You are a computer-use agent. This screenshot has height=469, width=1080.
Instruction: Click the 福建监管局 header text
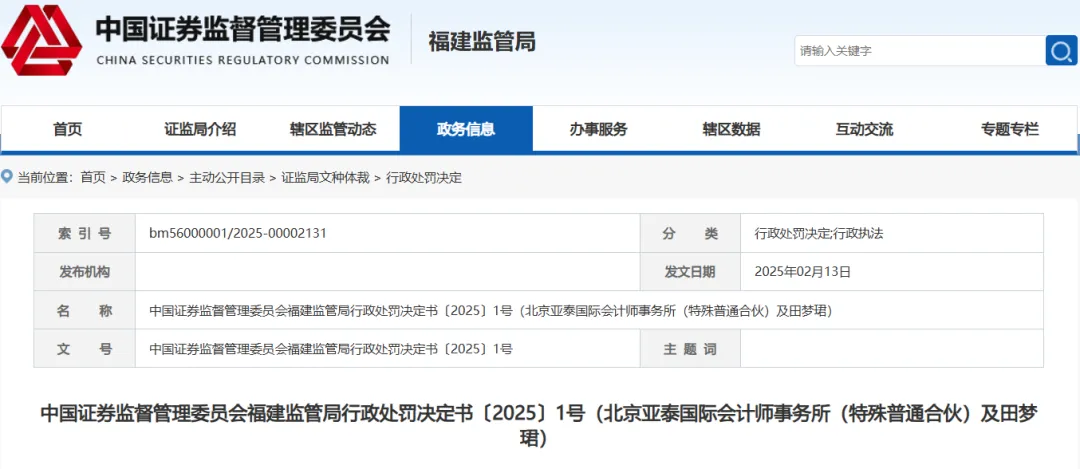[x=481, y=42]
